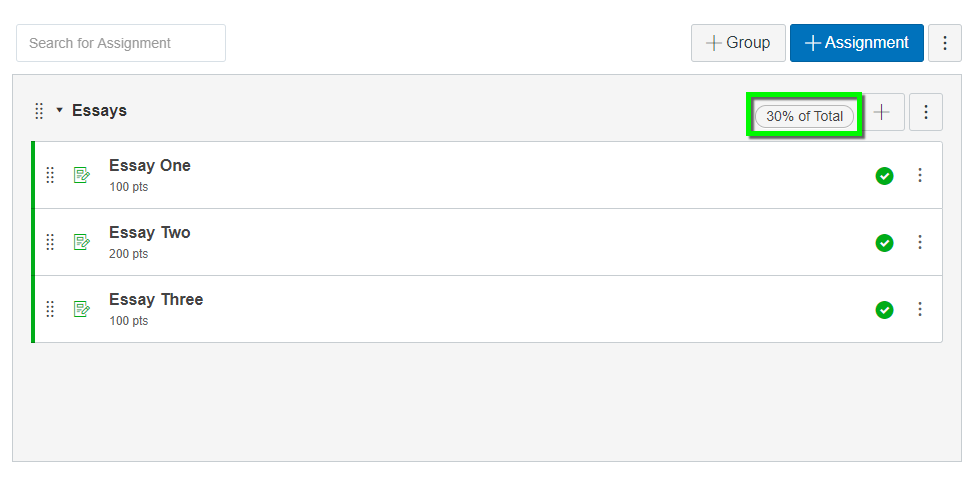Screen dimensions: 980x481
Task: Click the blue + Assignment button
Action: point(856,43)
